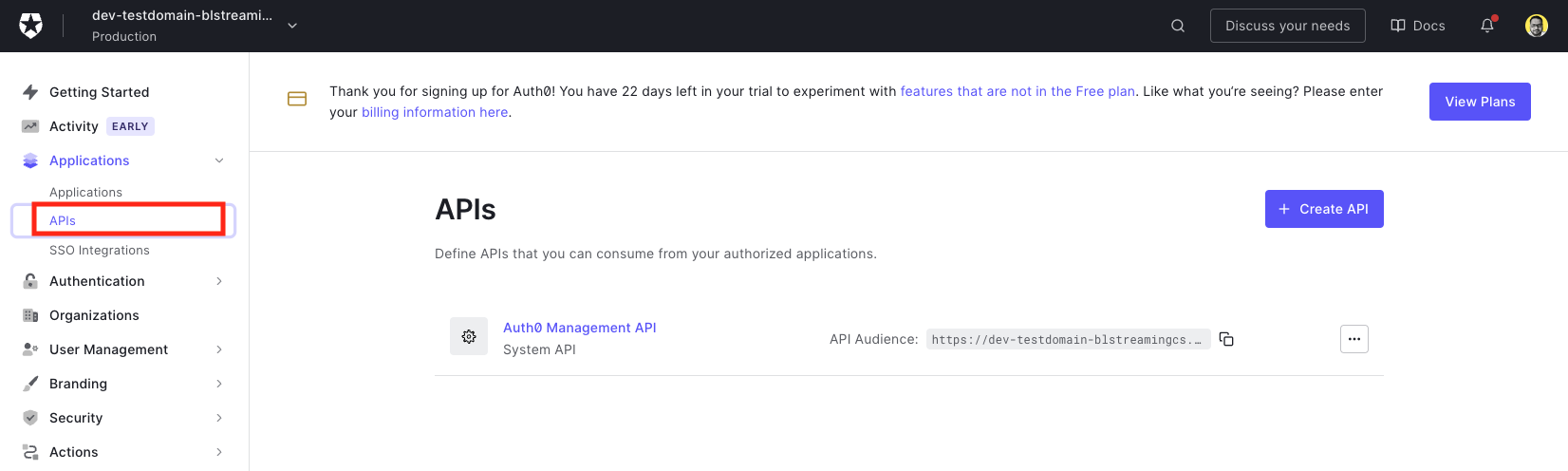
Task: Collapse the Applications section chevron
Action: 219,160
